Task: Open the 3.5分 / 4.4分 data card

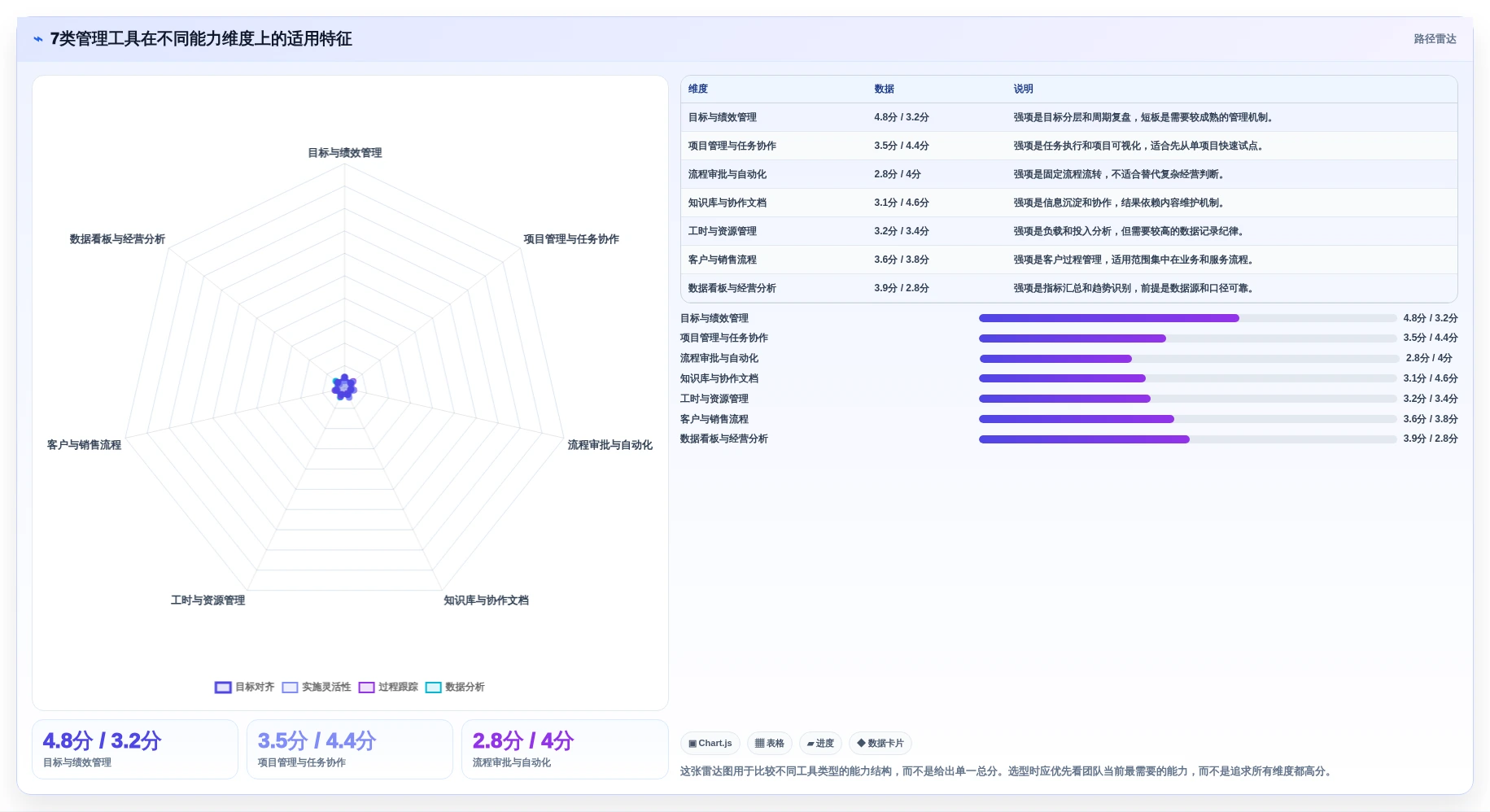Action: pos(350,749)
